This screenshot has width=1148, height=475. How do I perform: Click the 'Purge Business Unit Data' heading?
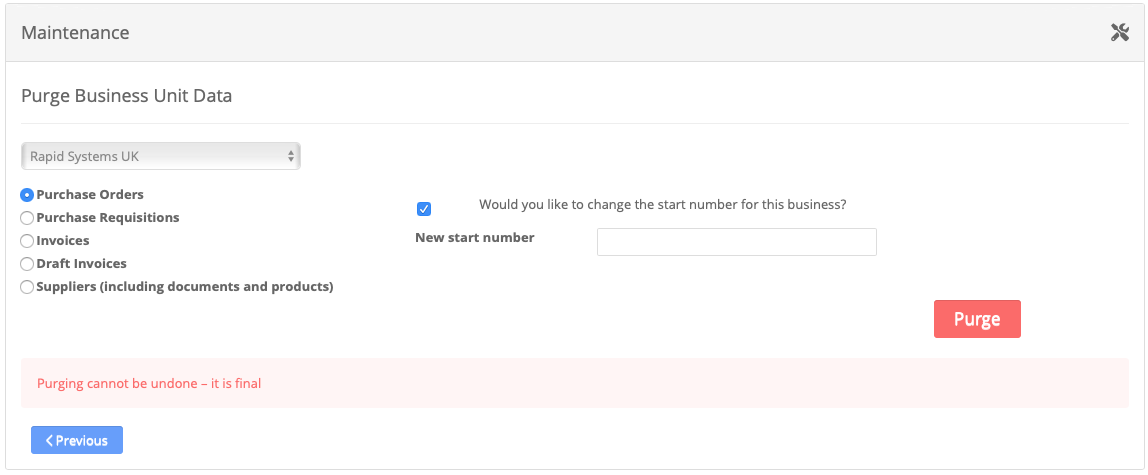pyautogui.click(x=126, y=97)
